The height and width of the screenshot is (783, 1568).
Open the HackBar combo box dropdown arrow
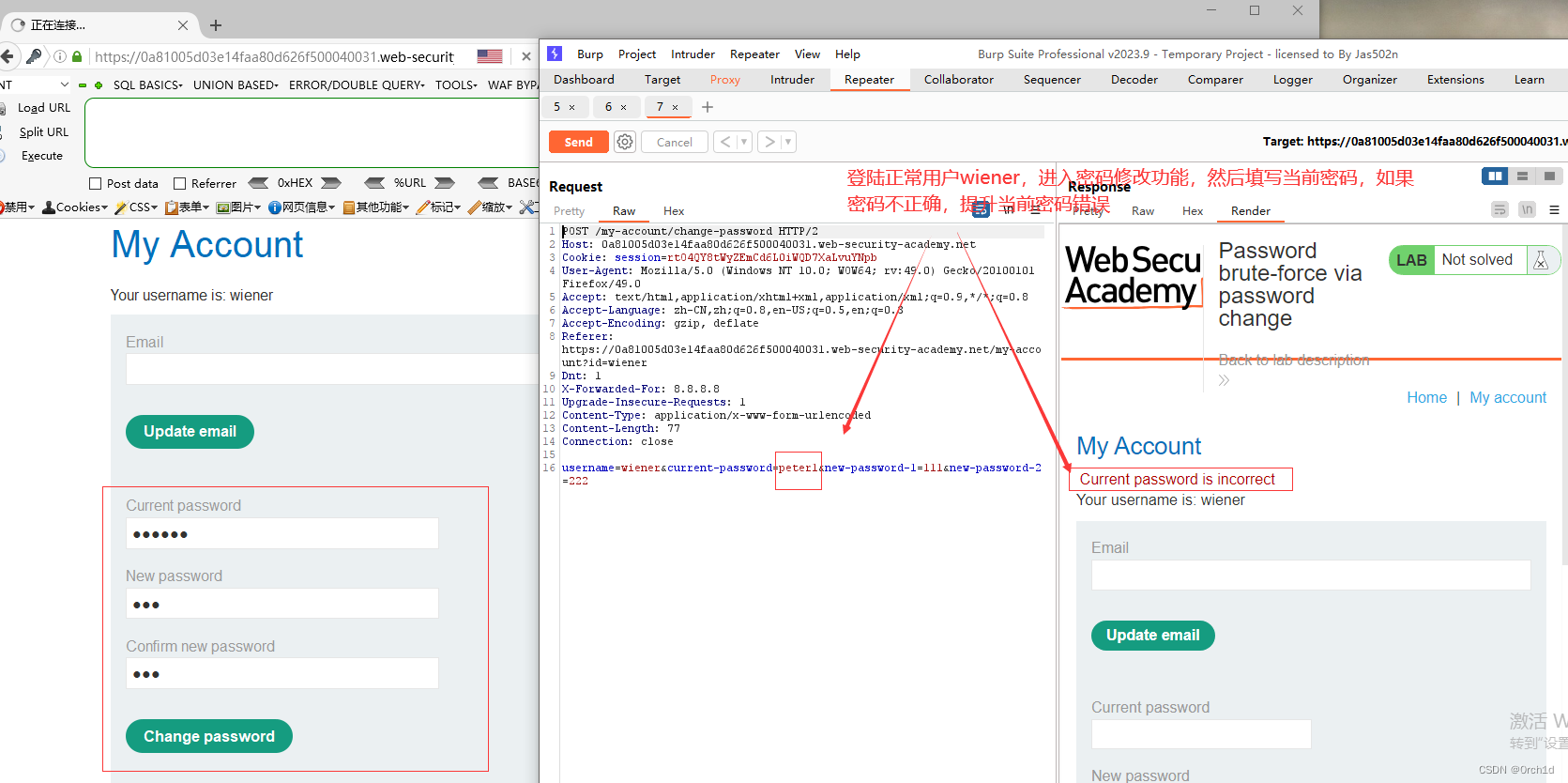[64, 84]
